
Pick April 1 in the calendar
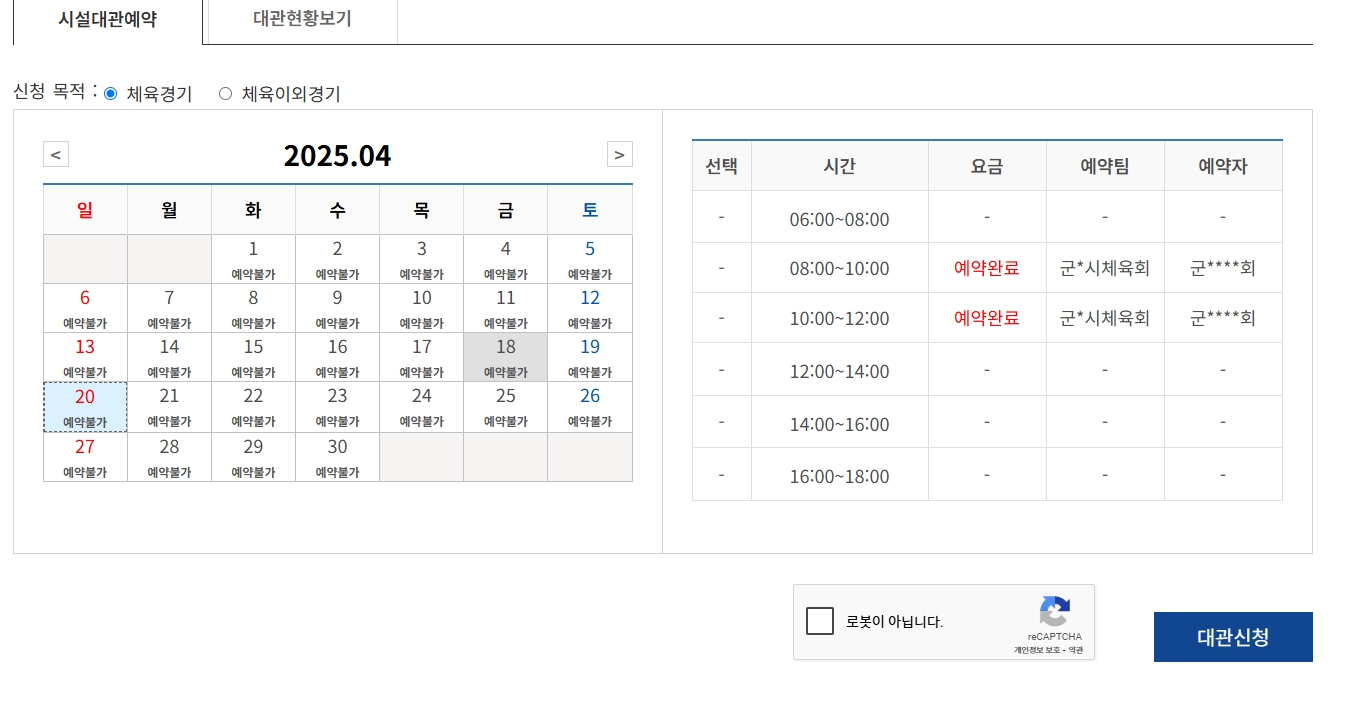pos(253,259)
